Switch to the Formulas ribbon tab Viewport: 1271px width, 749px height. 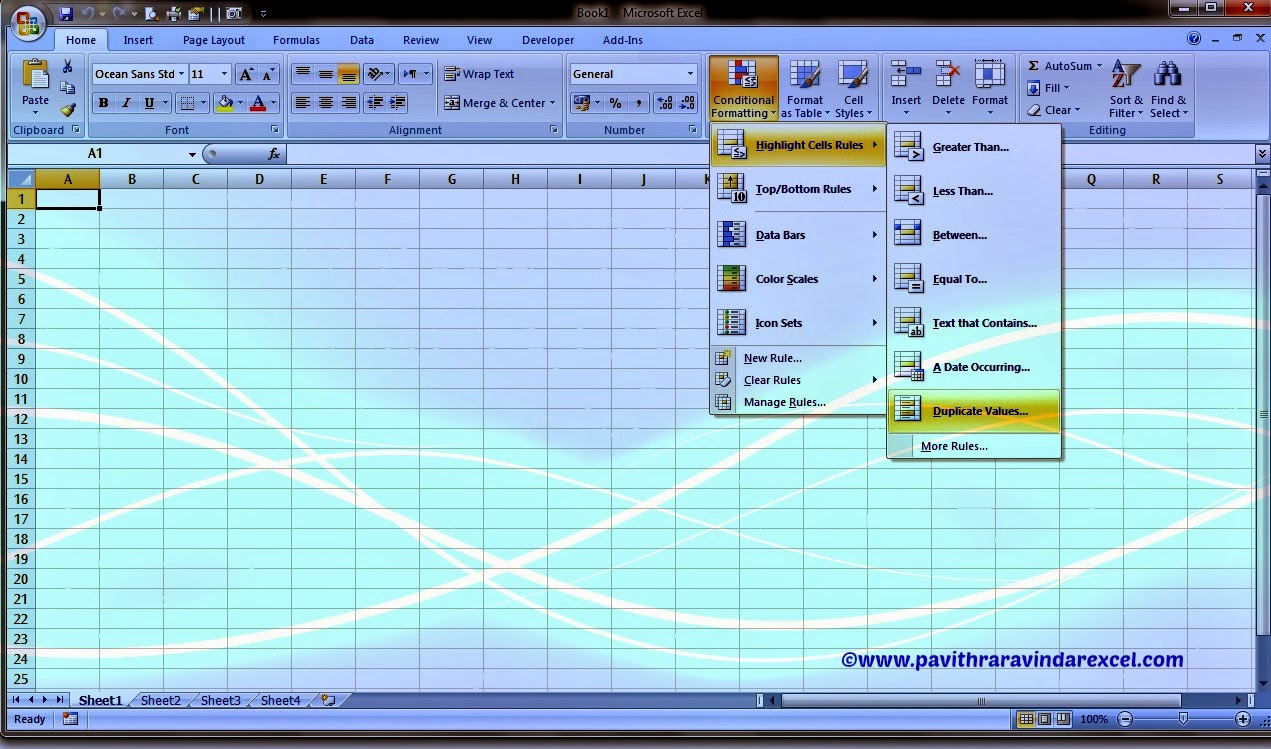pos(296,40)
